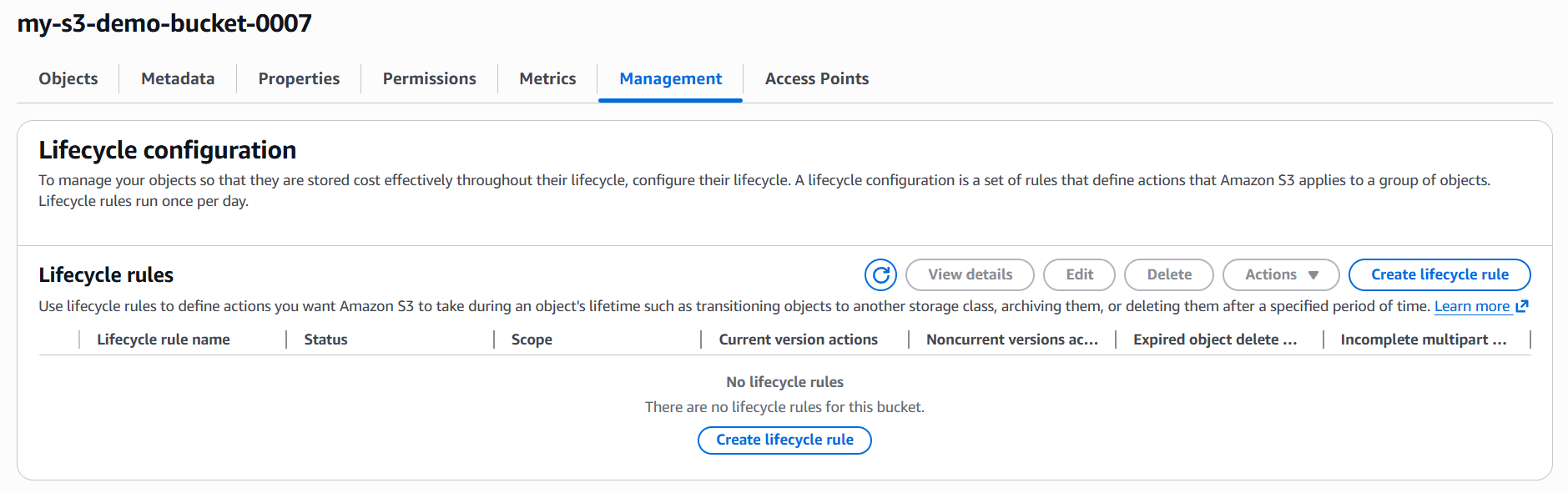Select the Metrics tab
Screen dimensions: 1568x493
(x=547, y=78)
